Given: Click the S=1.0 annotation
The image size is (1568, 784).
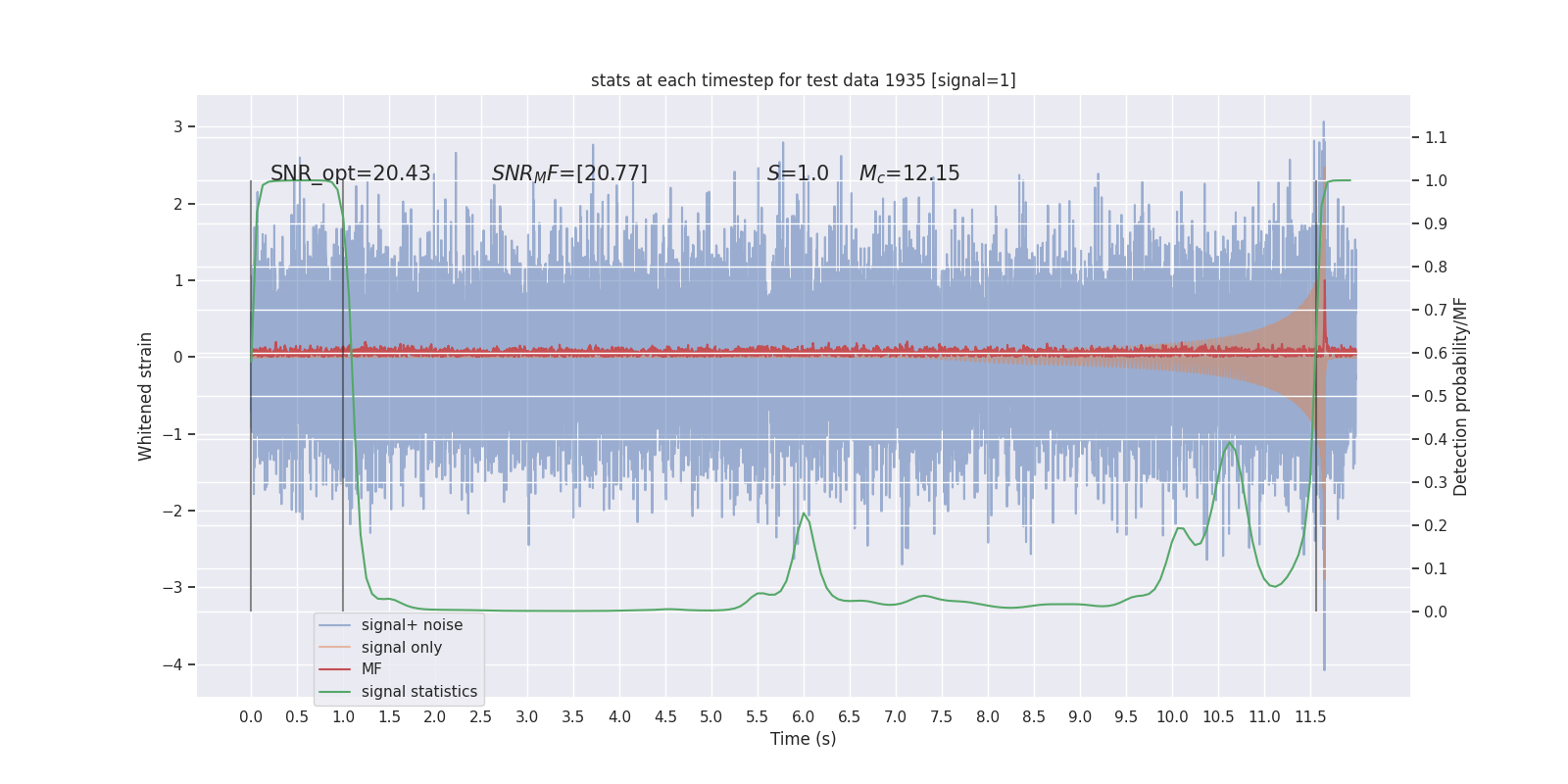Looking at the screenshot, I should pyautogui.click(x=798, y=173).
